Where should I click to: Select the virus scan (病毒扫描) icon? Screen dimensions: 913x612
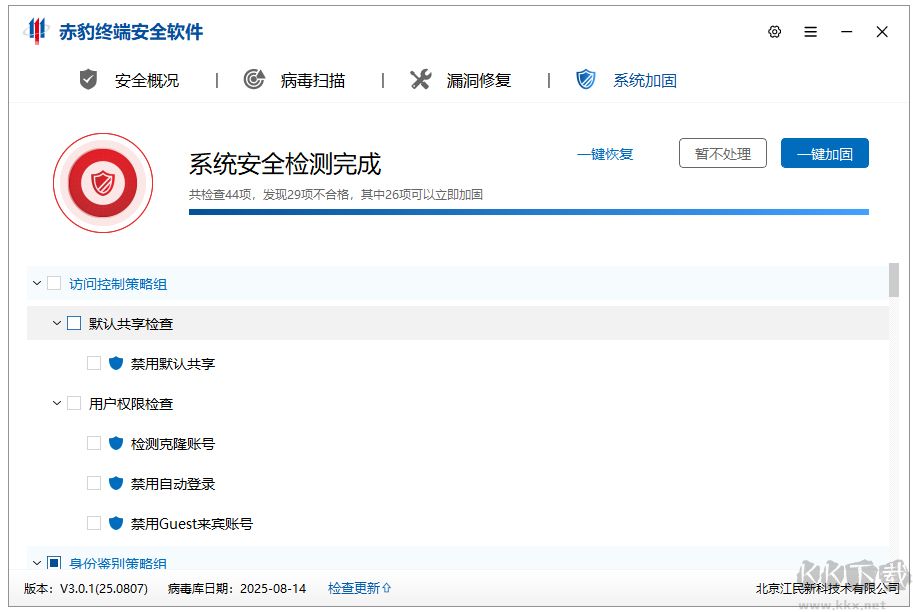tap(254, 80)
